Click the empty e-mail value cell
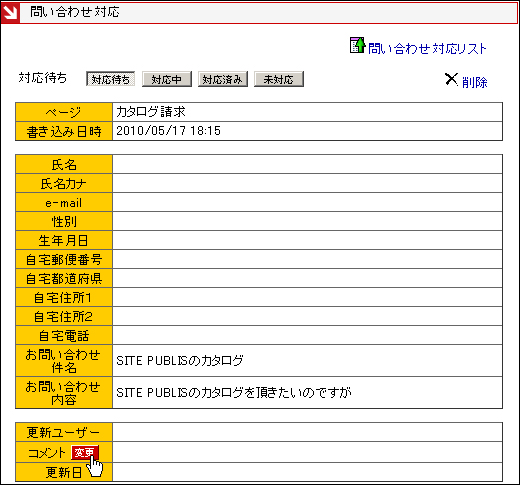This screenshot has height=485, width=520. pyautogui.click(x=307, y=202)
